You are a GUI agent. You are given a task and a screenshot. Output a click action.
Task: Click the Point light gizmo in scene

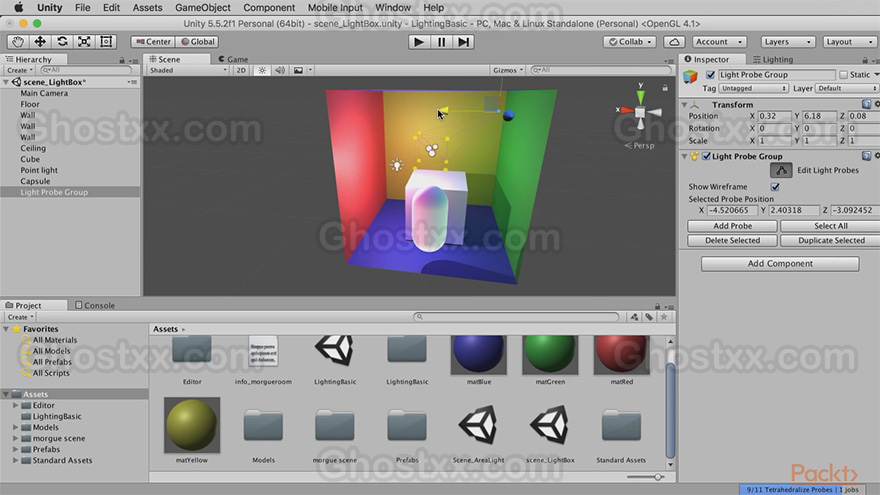point(397,165)
